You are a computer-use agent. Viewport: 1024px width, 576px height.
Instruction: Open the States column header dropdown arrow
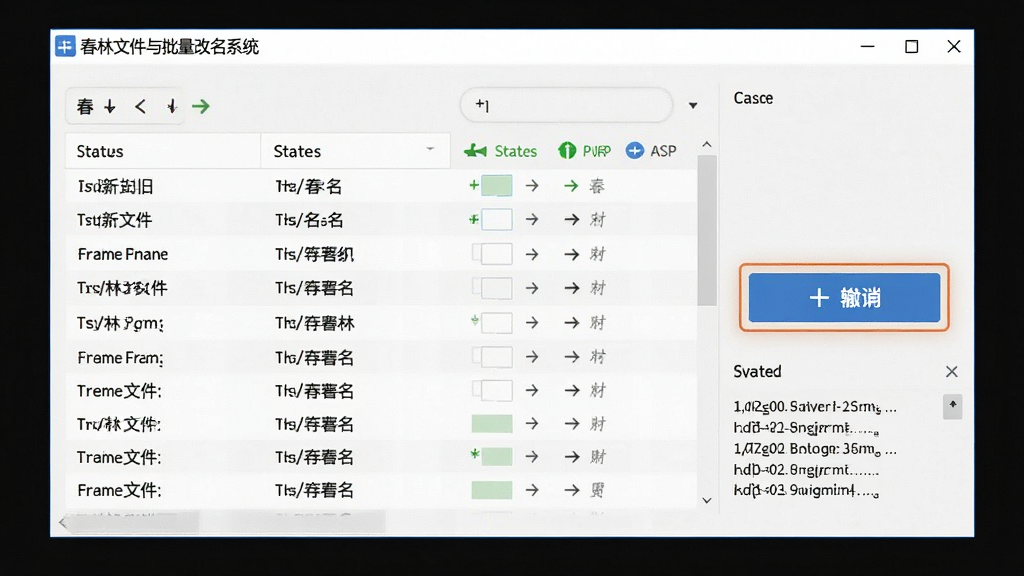pos(430,150)
